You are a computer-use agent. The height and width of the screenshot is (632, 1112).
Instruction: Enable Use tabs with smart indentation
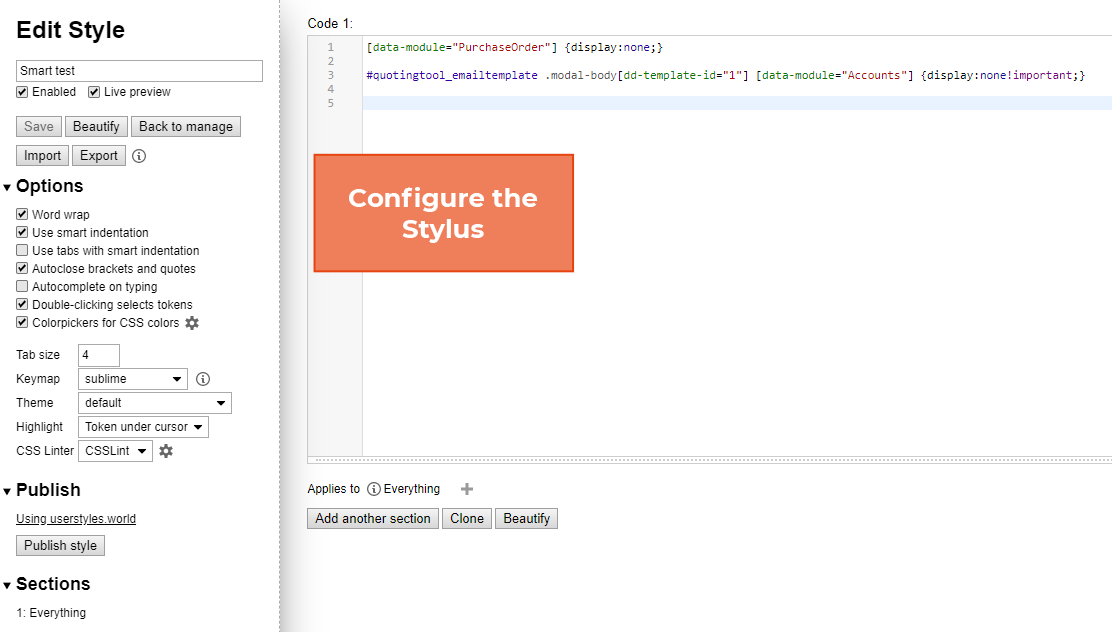[22, 250]
